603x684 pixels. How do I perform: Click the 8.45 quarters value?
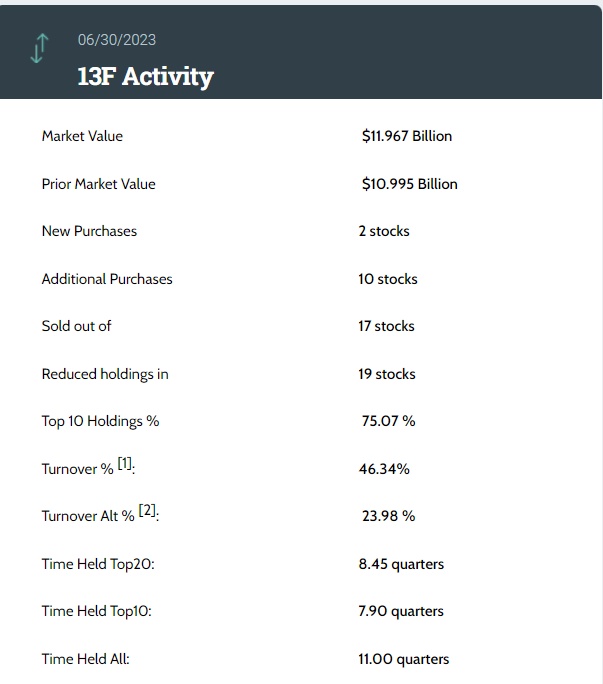pos(401,564)
